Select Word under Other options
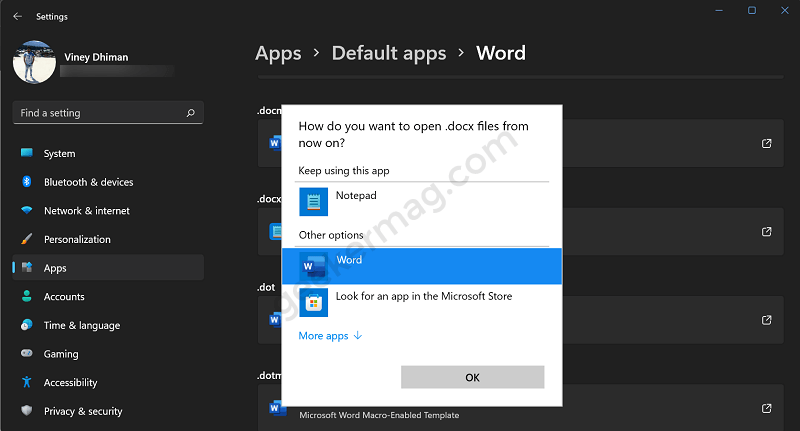 (422, 266)
